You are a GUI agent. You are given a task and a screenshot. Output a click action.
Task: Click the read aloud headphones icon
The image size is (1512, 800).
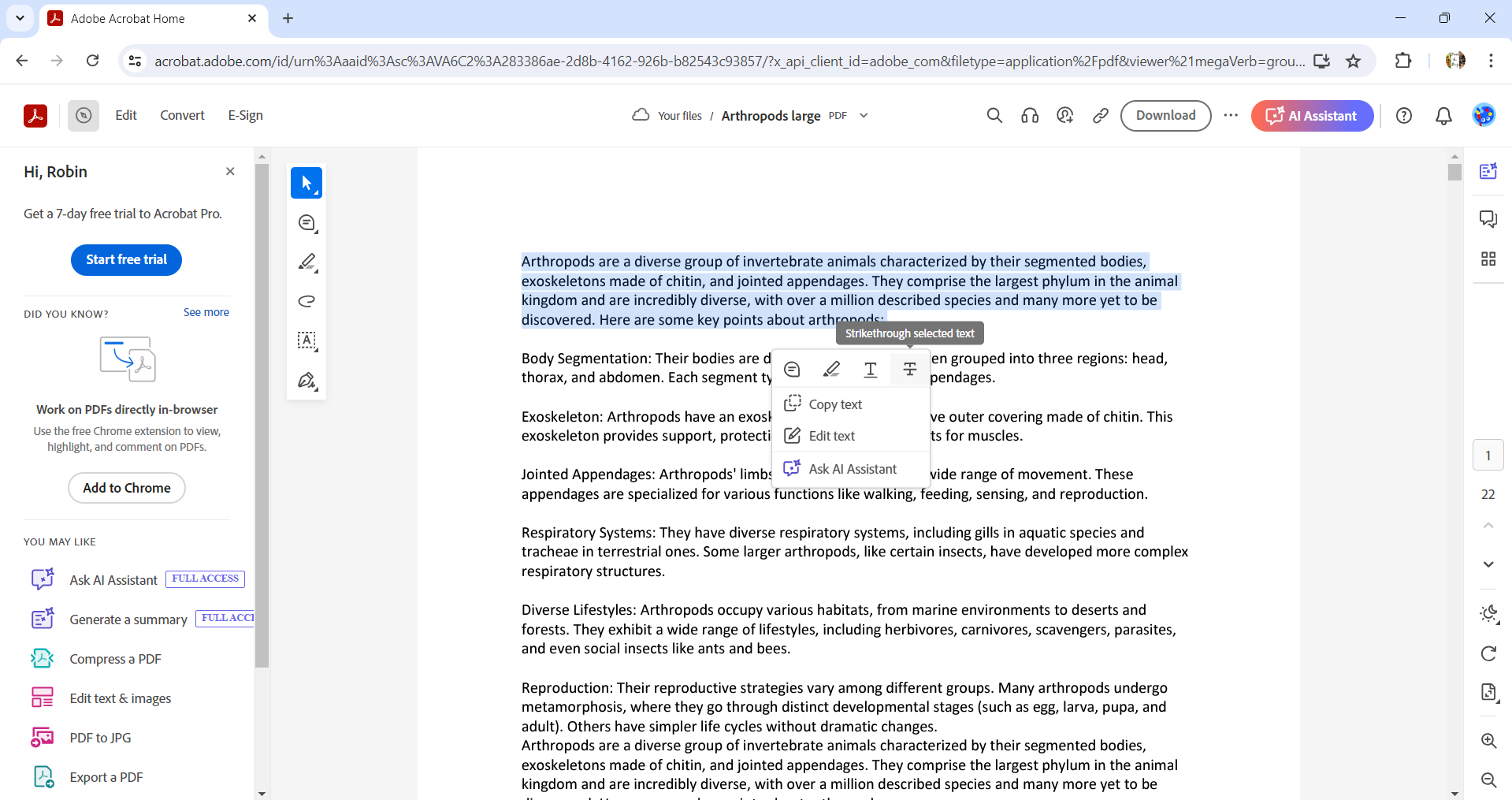point(1029,115)
